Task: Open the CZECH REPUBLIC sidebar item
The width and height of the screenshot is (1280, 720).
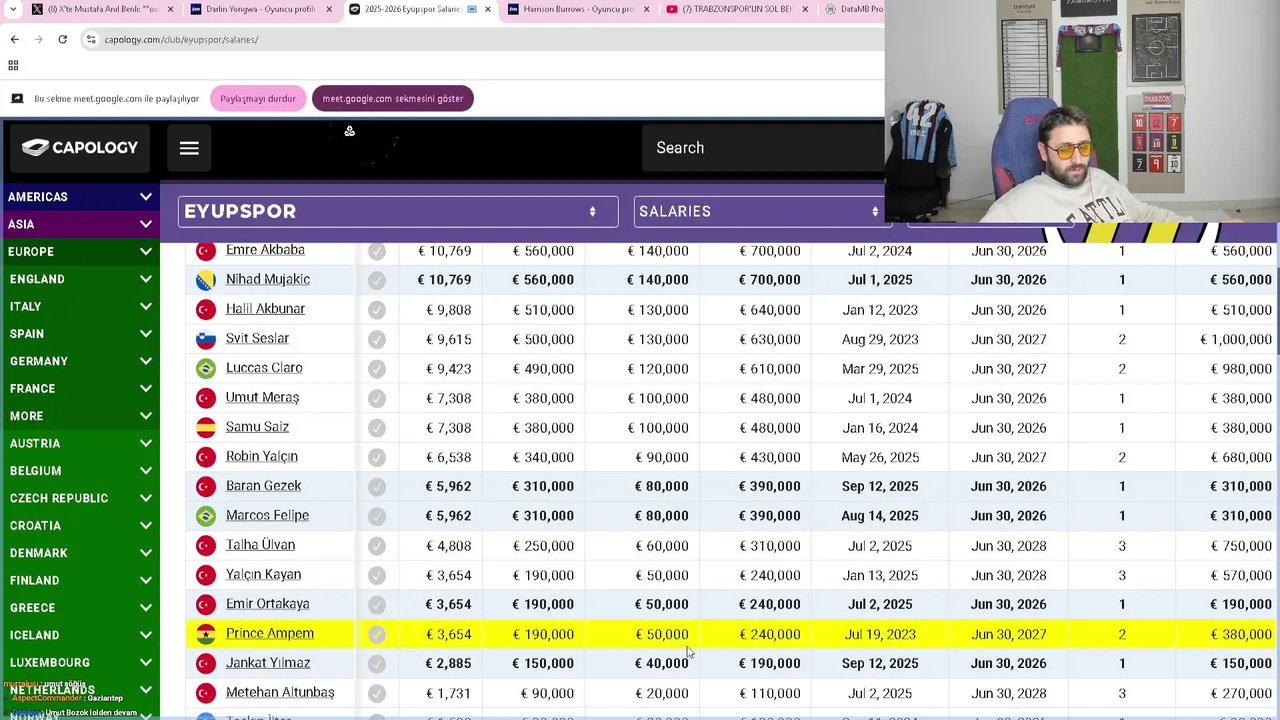Action: (x=80, y=498)
